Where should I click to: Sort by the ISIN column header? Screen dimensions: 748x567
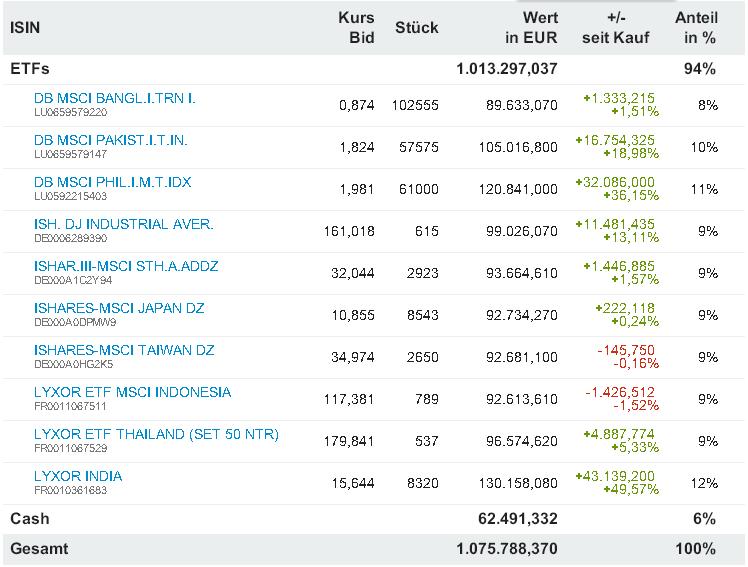point(25,28)
